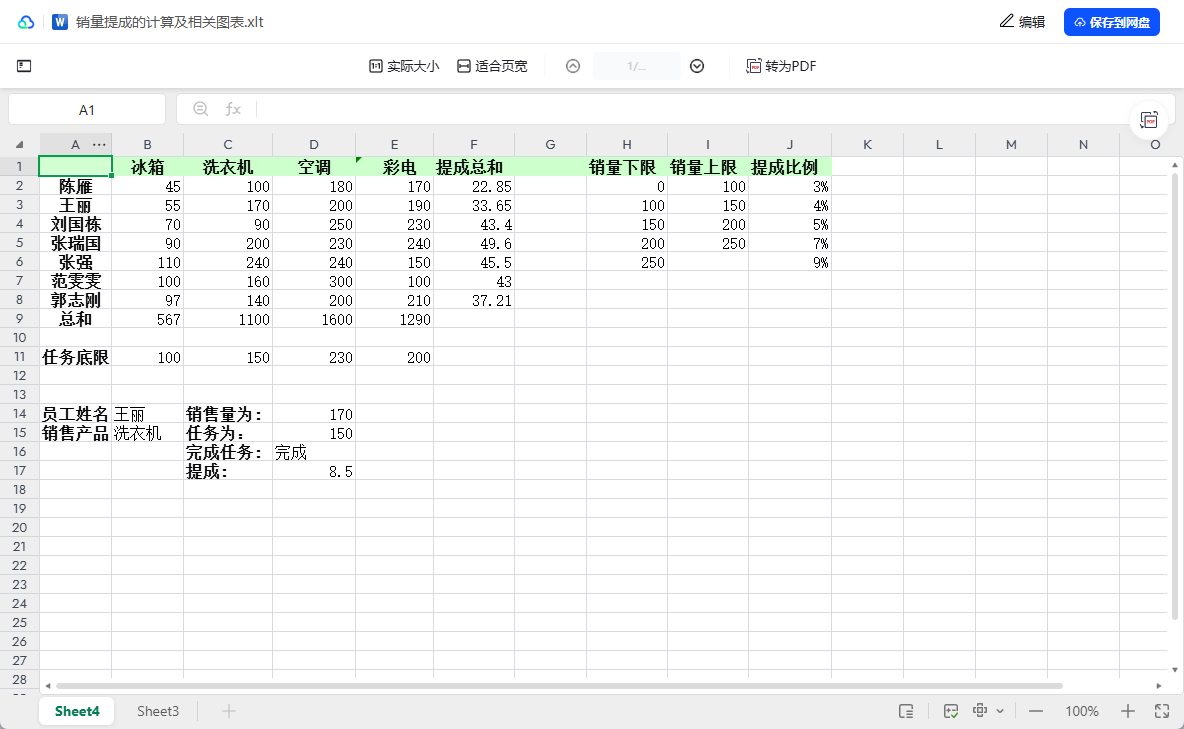Click the zoom in plus control

(x=1129, y=711)
